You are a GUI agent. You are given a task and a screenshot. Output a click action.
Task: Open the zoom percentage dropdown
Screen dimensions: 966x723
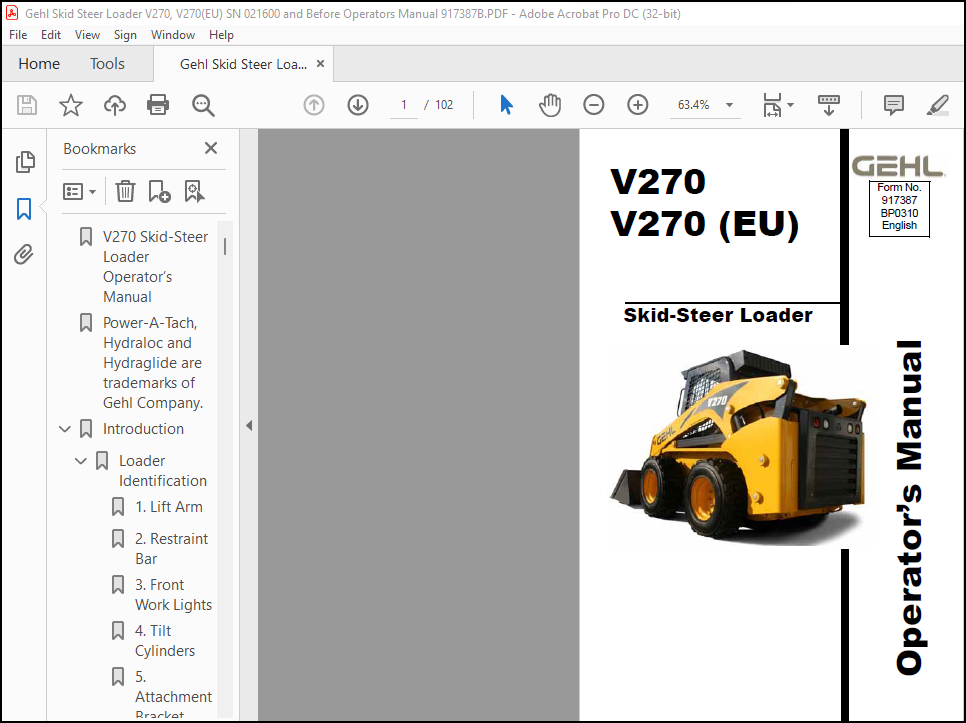click(729, 105)
